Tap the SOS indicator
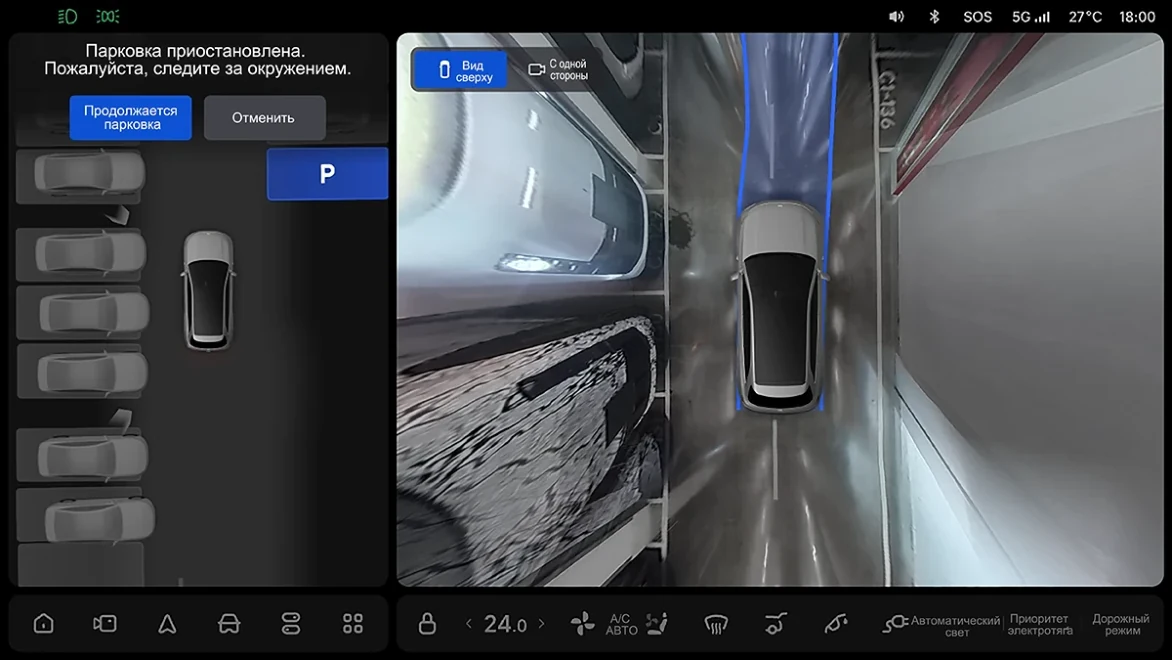Screen dimensions: 1172x660 tap(978, 16)
